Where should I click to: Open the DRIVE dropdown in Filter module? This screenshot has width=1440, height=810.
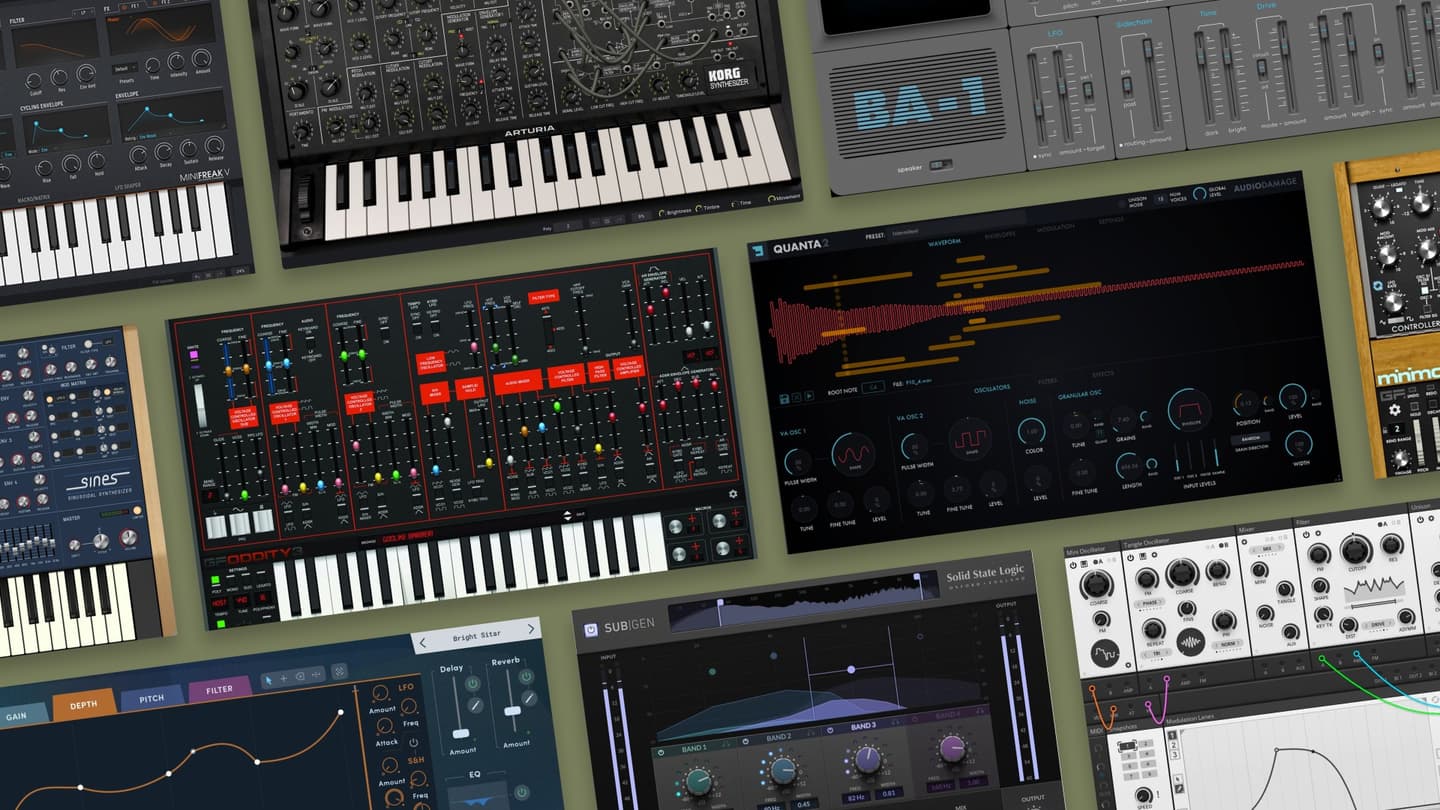click(x=1378, y=625)
